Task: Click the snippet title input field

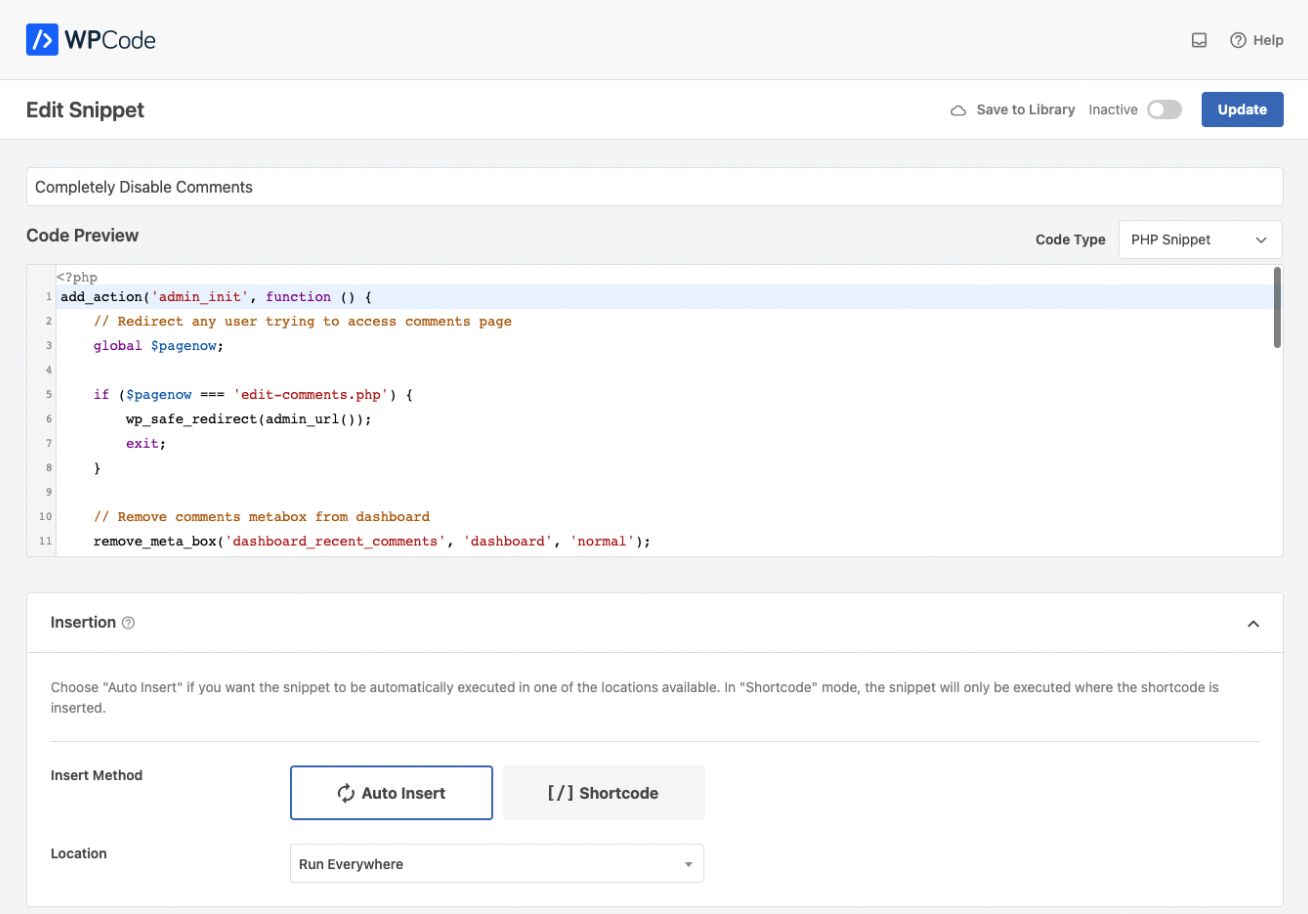Action: point(654,187)
